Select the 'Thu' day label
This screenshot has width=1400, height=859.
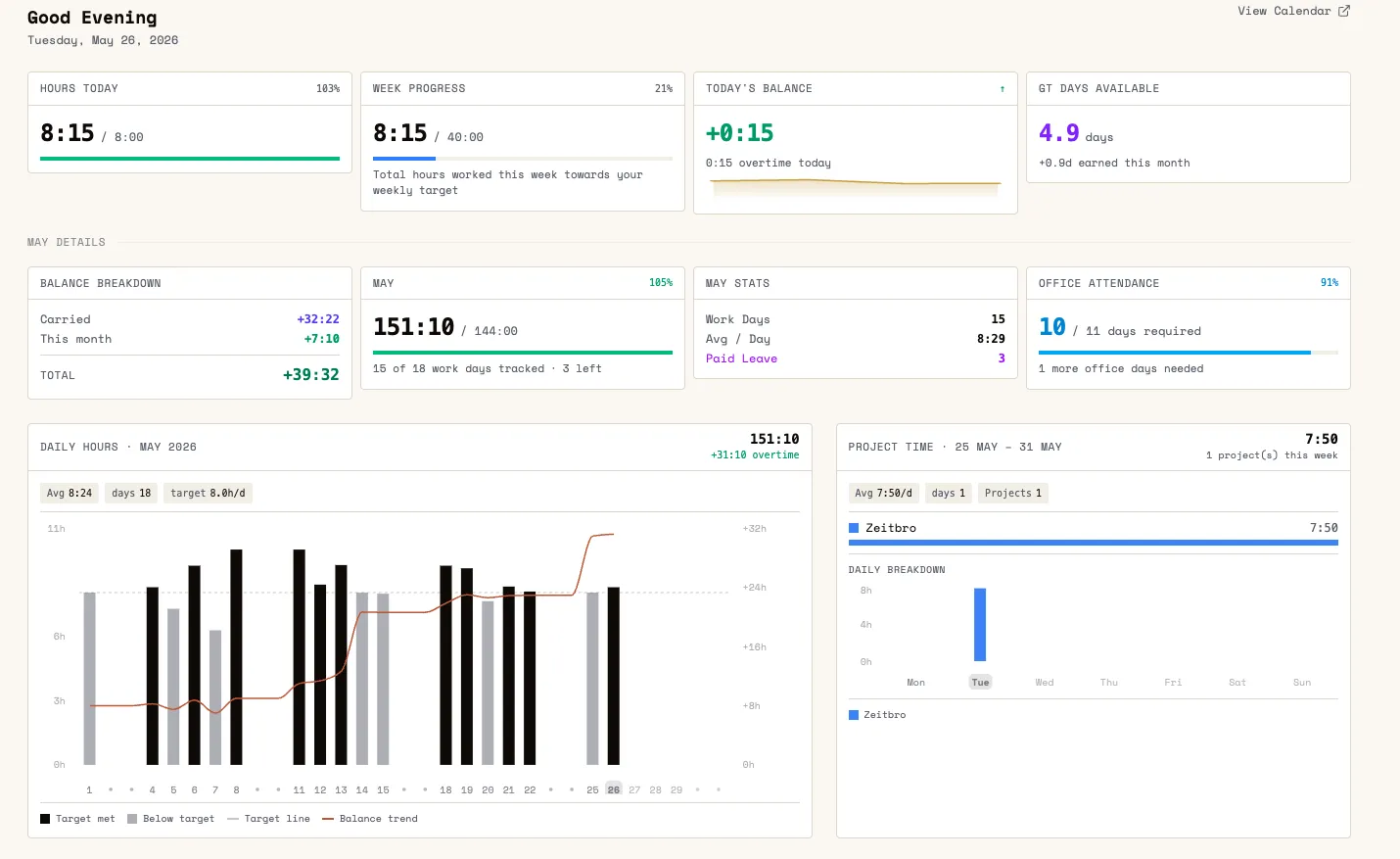coord(1109,683)
